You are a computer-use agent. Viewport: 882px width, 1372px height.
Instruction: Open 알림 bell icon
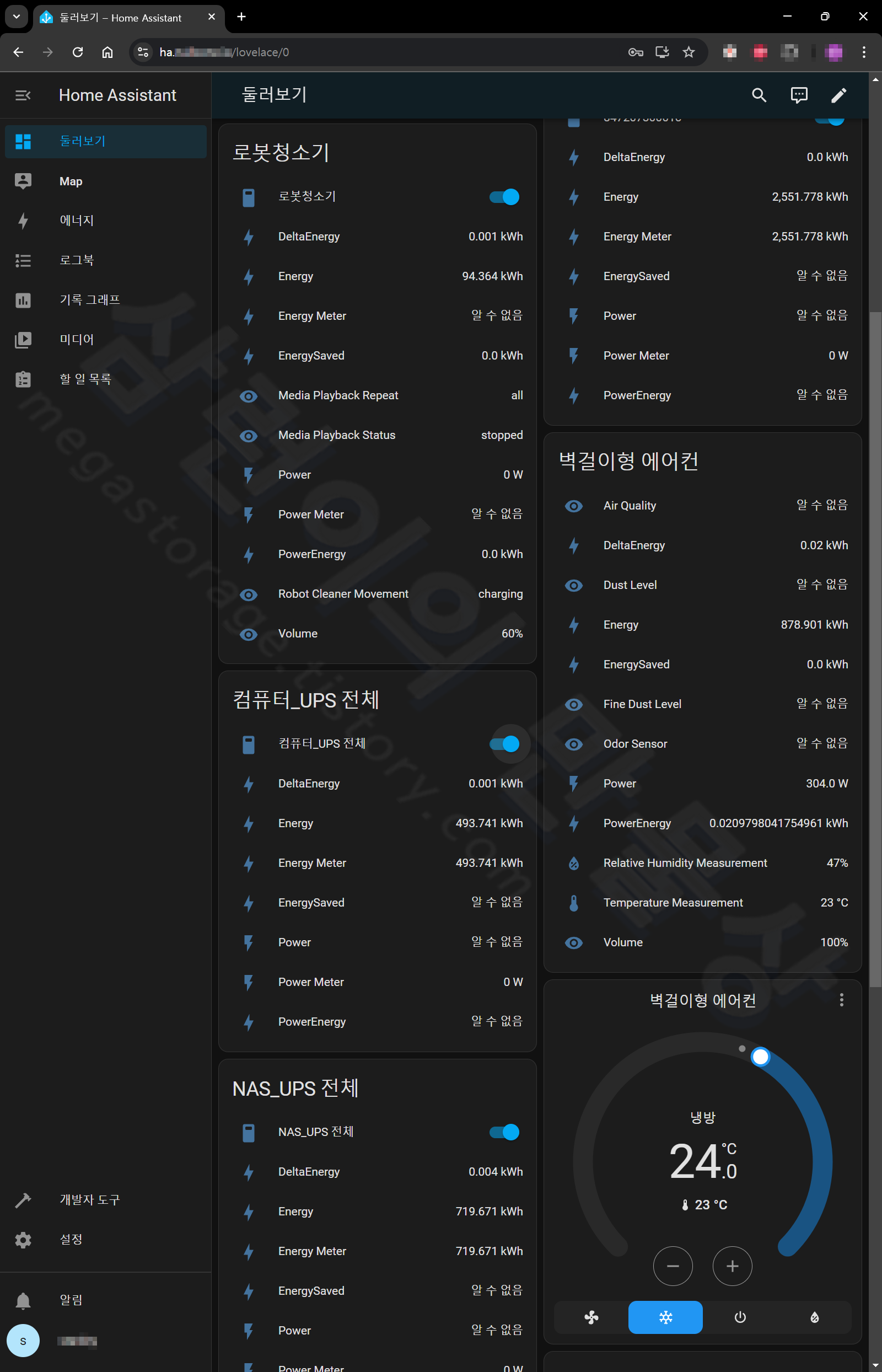coord(23,1300)
